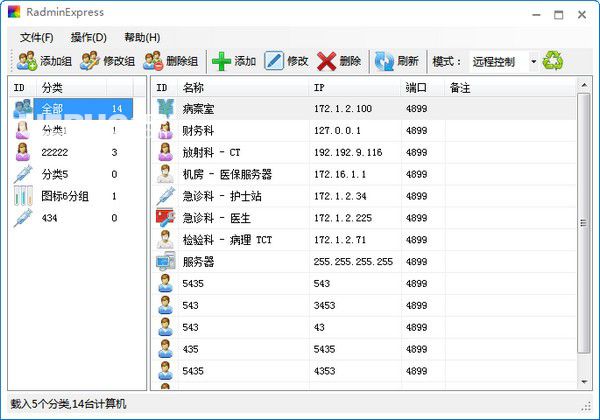The height and width of the screenshot is (420, 600).
Task: Click the doctor icon of 机房 - 医保服务器 row
Action: point(165,174)
